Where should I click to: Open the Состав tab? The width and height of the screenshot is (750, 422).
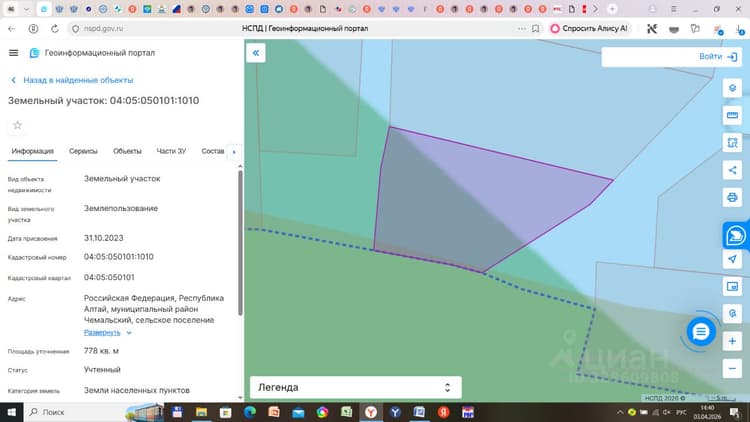(x=213, y=151)
